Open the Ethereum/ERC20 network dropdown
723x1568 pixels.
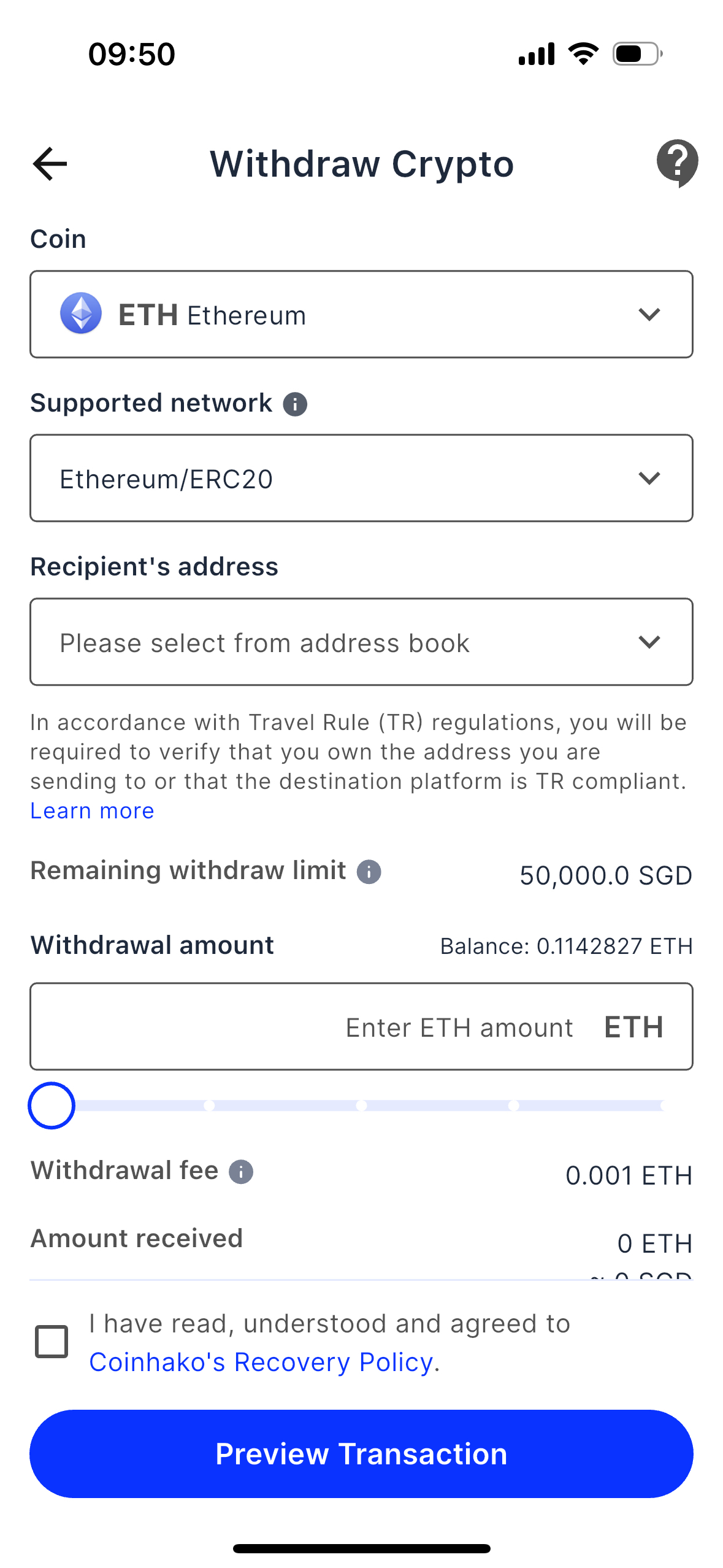[x=361, y=478]
